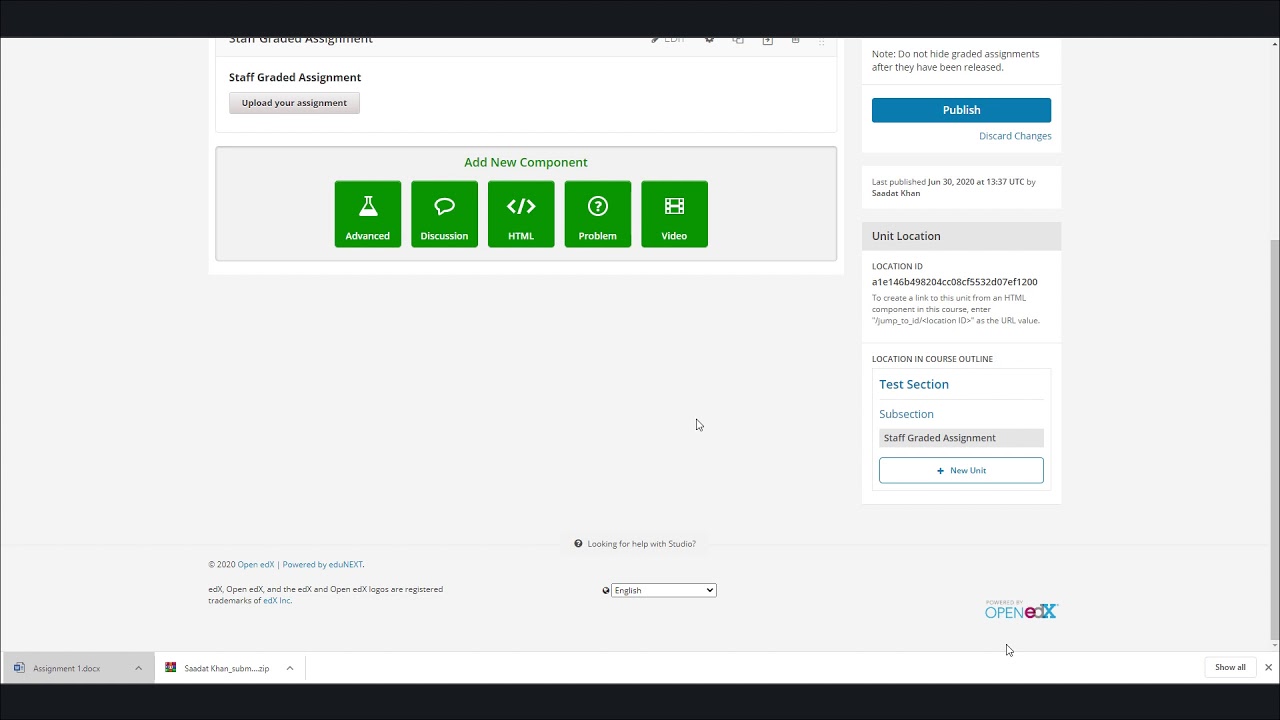
Task: Open Test Section in course outline
Action: (x=914, y=384)
